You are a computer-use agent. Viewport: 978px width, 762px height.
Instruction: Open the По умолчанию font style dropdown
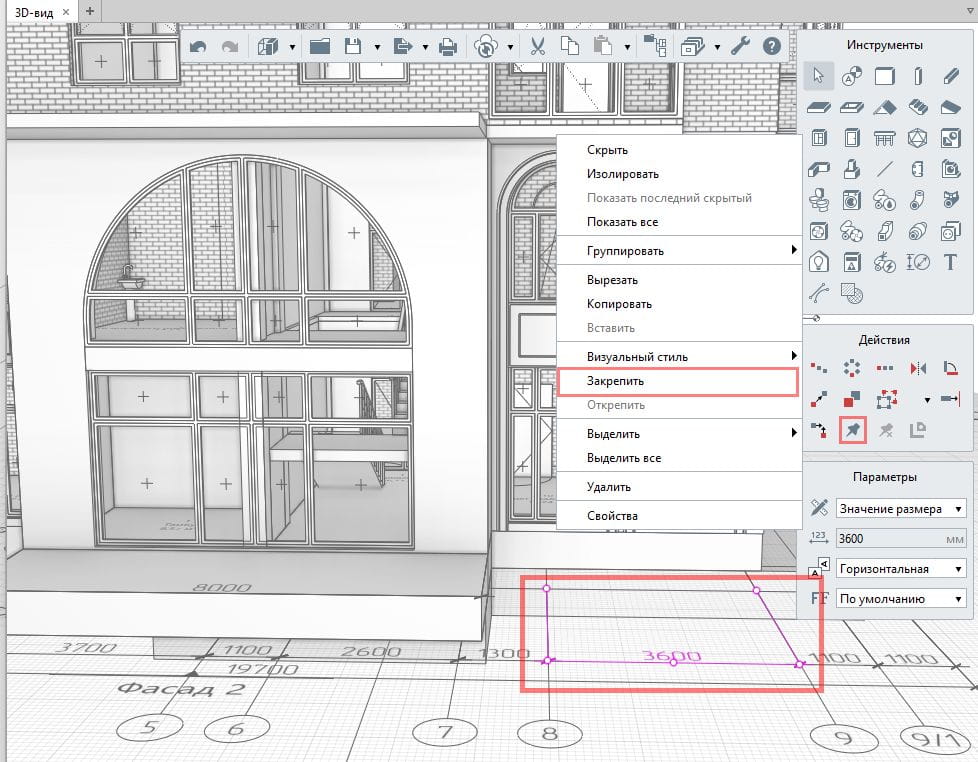(x=901, y=599)
